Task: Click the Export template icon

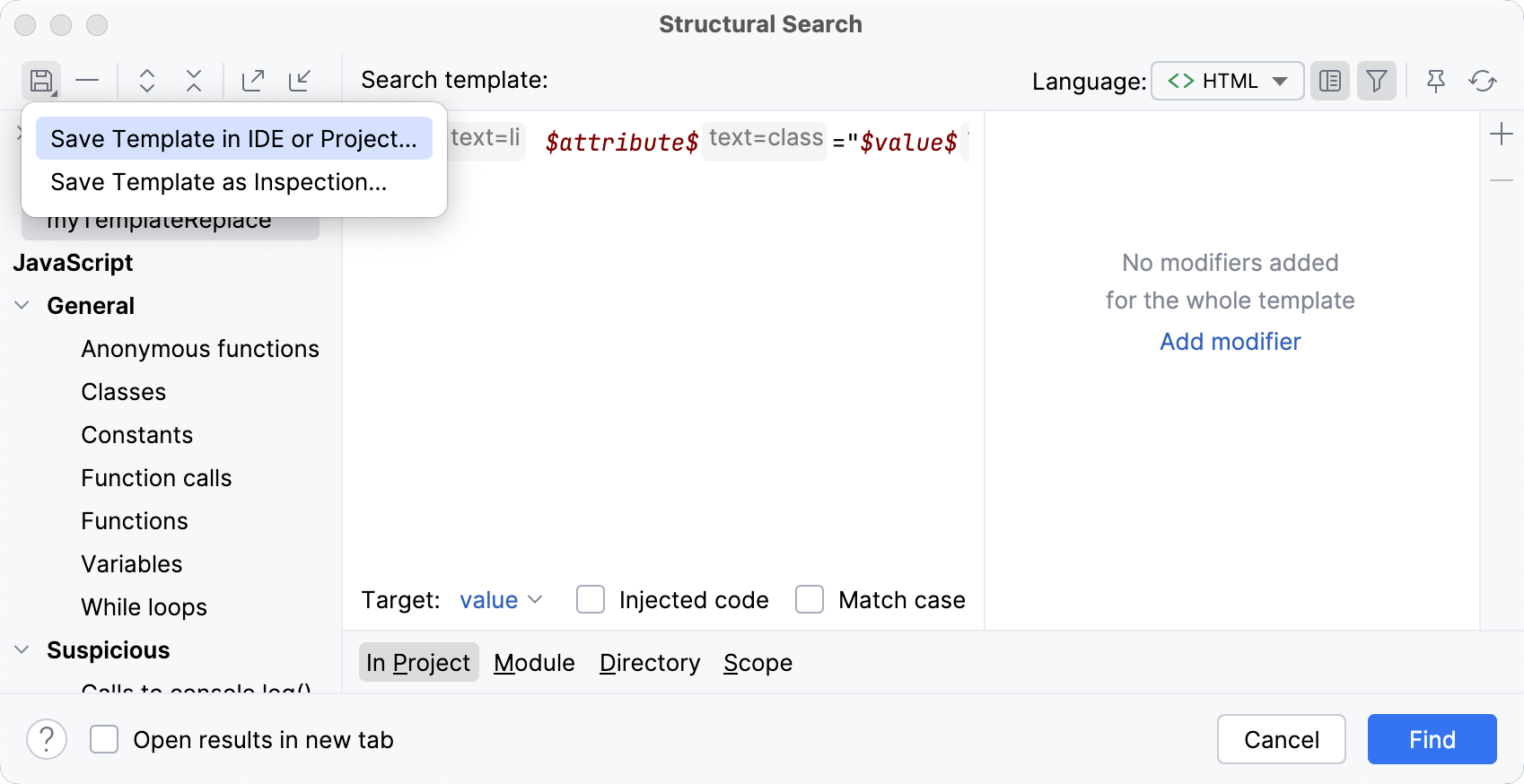Action: [254, 81]
